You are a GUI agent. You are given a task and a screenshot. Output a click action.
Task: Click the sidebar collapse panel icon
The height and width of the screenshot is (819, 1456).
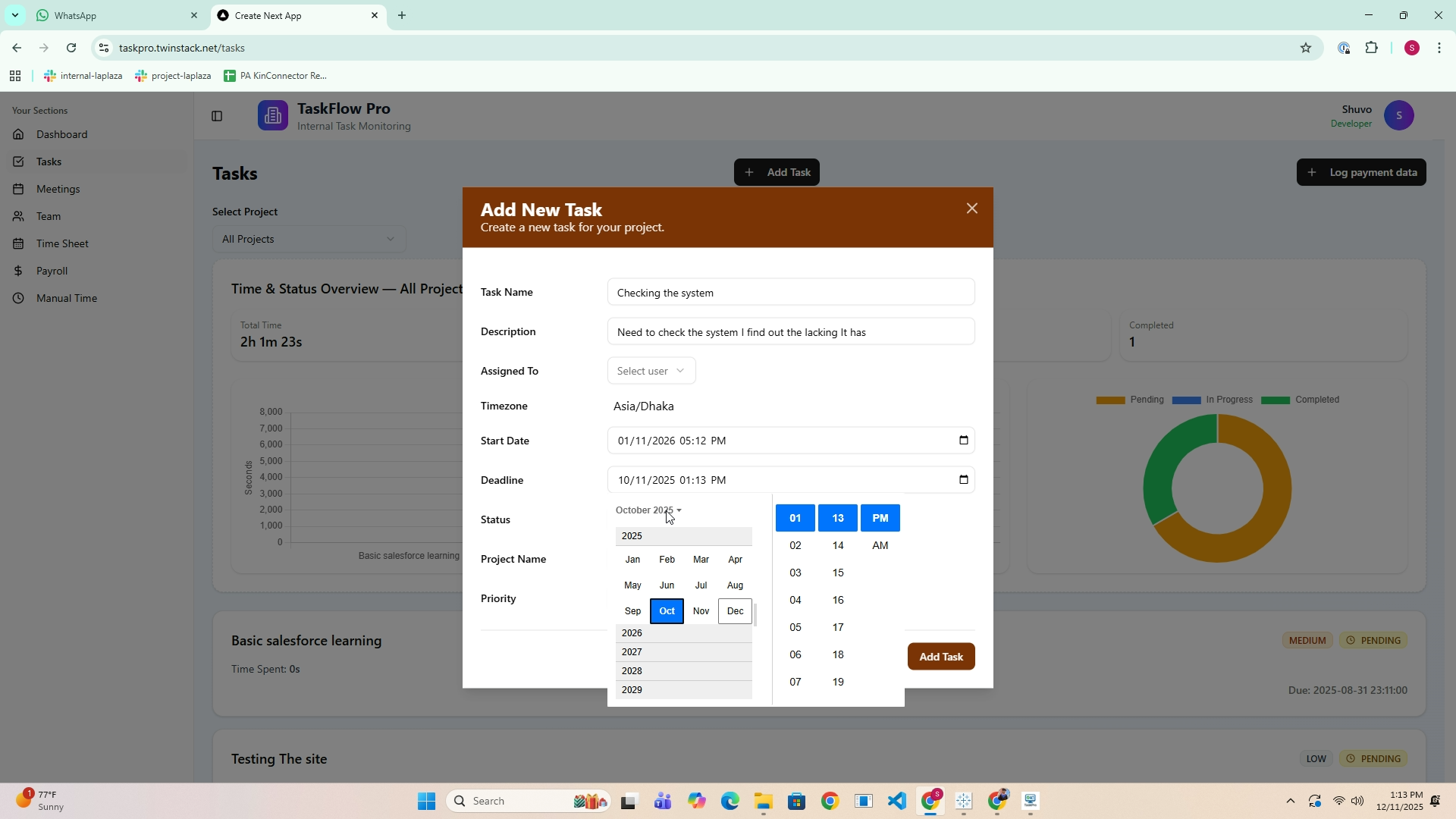(217, 116)
